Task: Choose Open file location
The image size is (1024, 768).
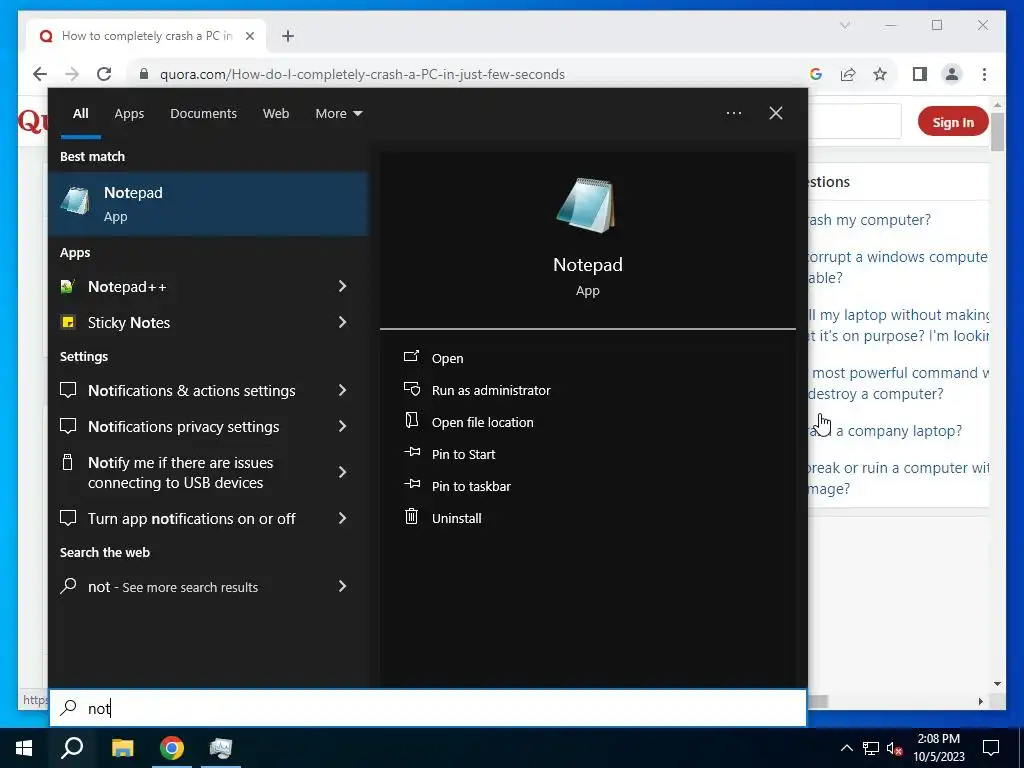Action: click(483, 423)
